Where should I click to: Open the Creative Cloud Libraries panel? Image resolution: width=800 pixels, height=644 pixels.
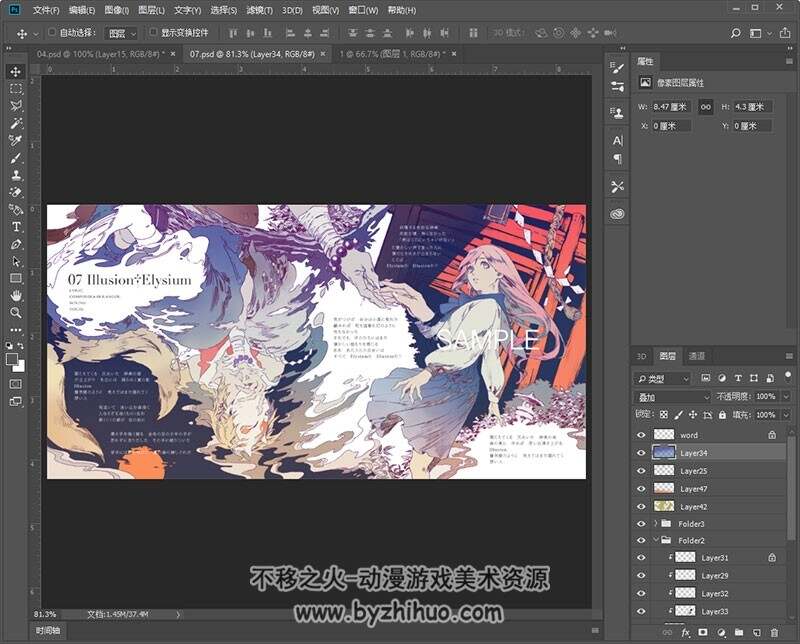point(617,214)
